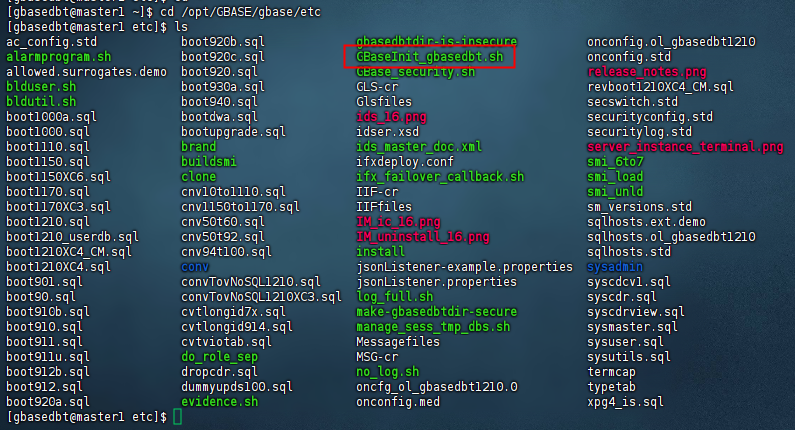This screenshot has width=795, height=430.
Task: Click the GBaseInit_gbasedbt.sh file name
Action: [429, 57]
